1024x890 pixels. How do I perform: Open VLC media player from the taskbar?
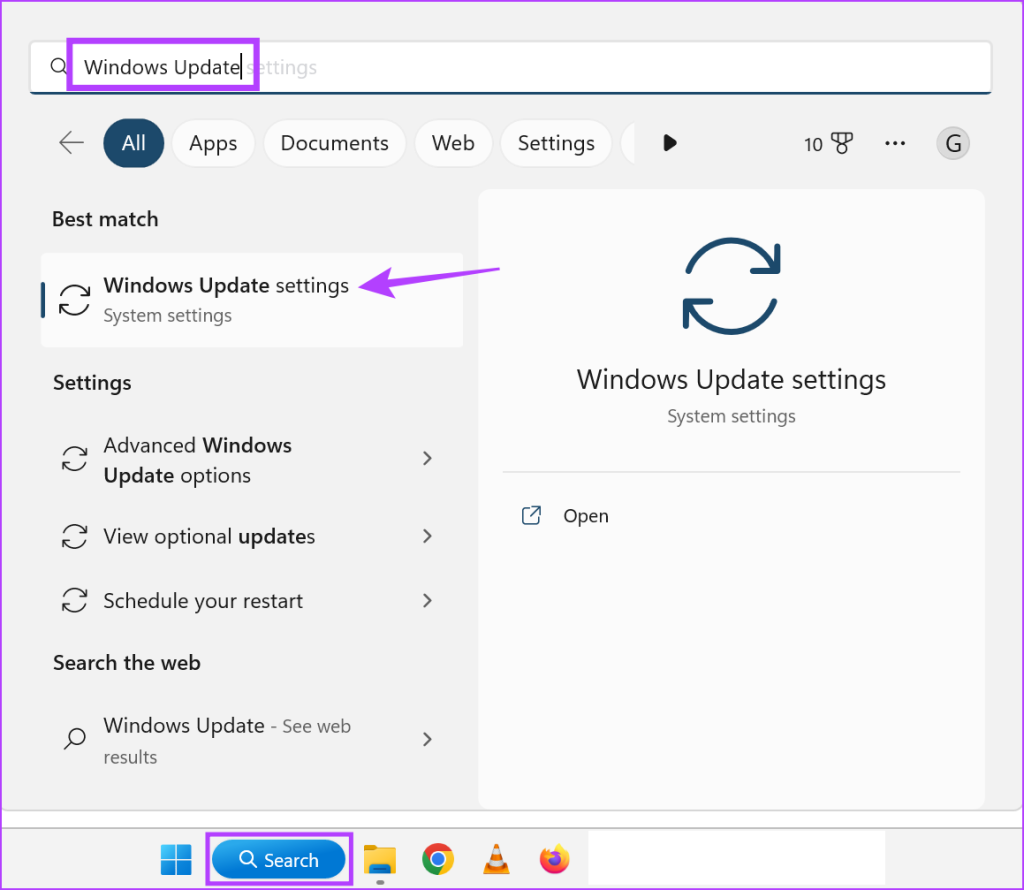(x=496, y=859)
